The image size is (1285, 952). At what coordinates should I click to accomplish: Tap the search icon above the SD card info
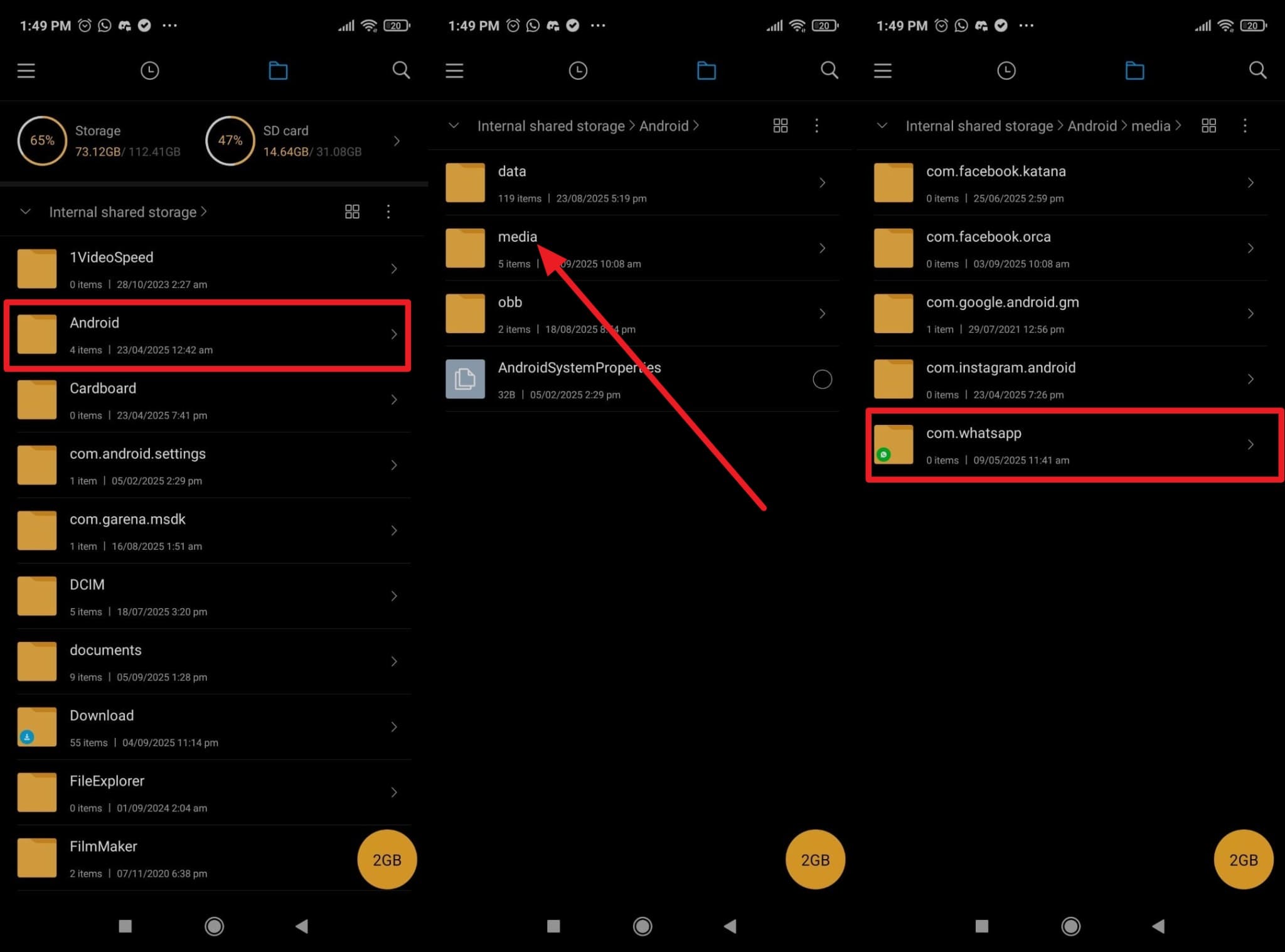tap(401, 70)
